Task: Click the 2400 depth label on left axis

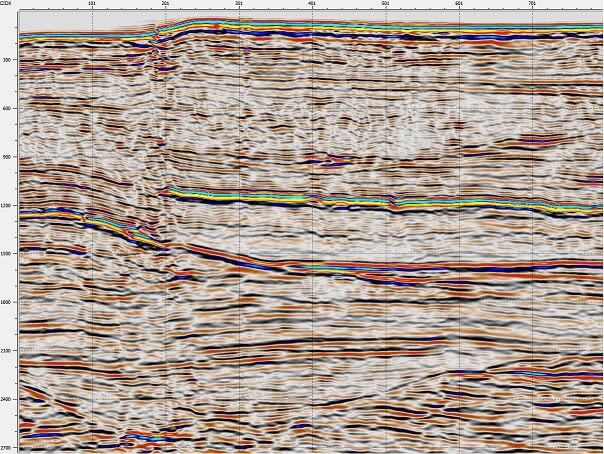Action: tap(7, 400)
